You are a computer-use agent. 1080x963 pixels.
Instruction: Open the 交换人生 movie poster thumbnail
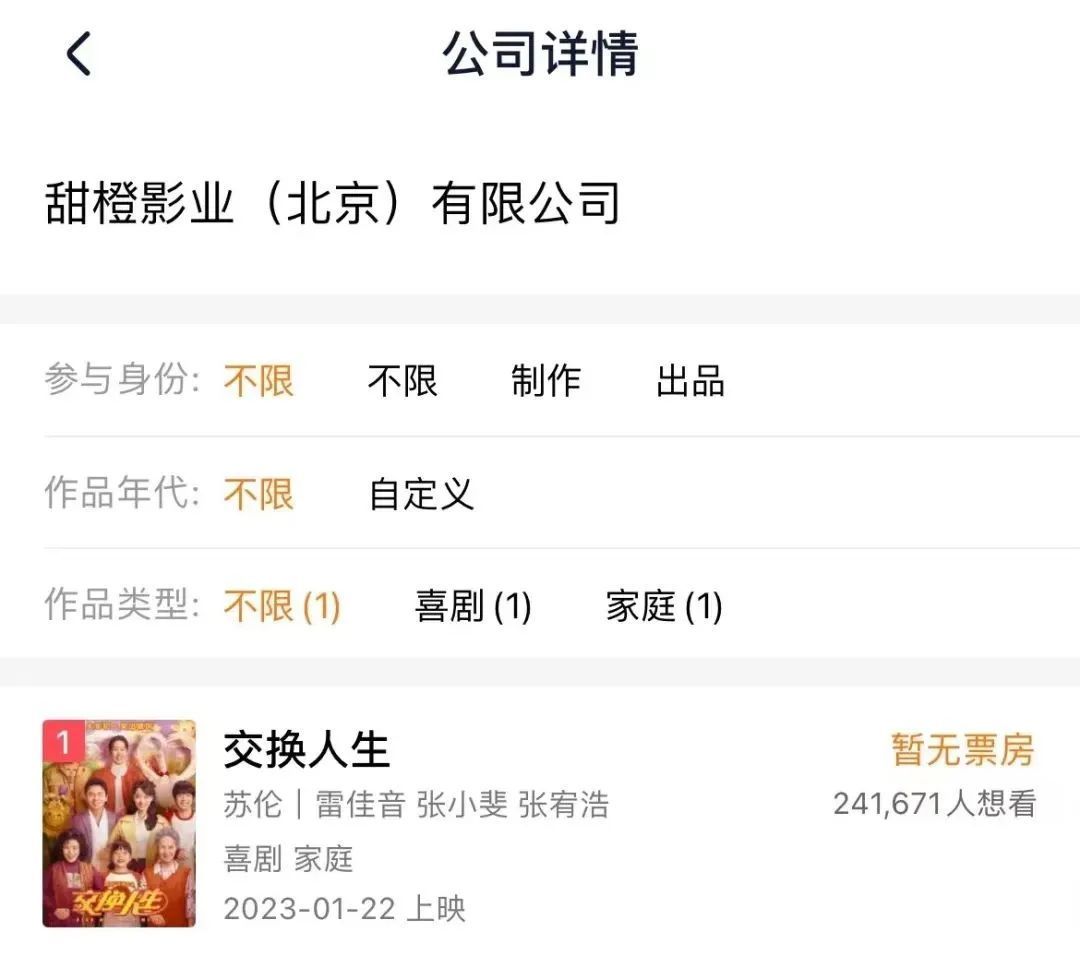tap(119, 823)
